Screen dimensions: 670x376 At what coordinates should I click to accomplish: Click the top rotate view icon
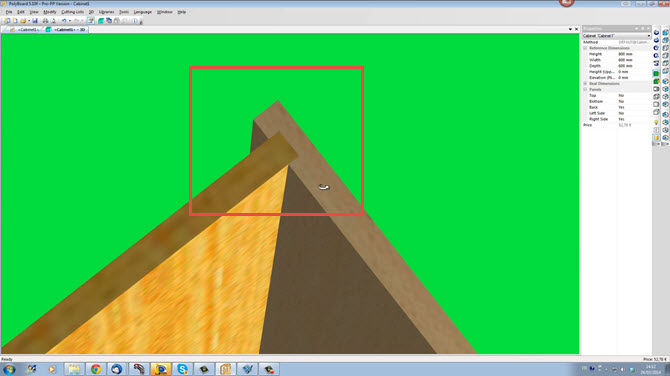(x=656, y=32)
